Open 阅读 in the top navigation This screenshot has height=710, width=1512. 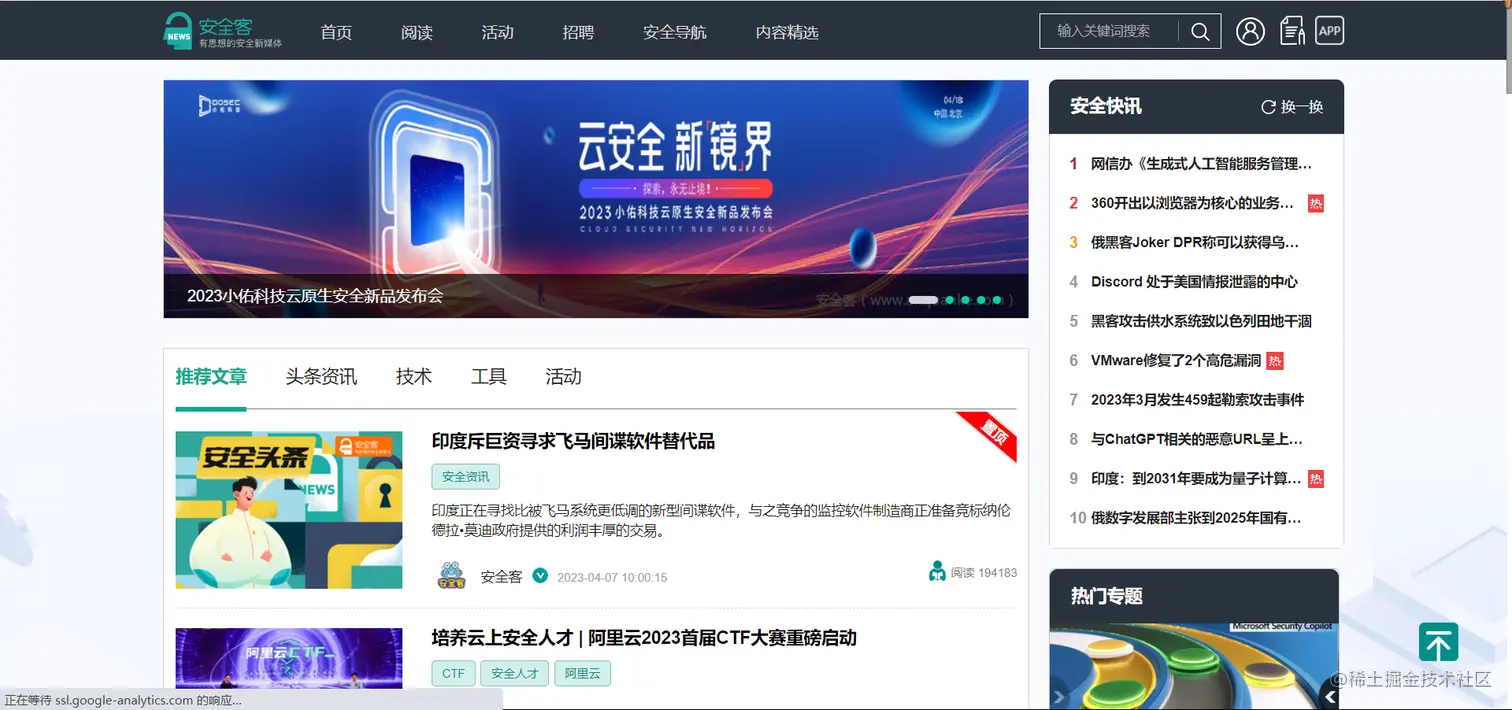(x=417, y=32)
